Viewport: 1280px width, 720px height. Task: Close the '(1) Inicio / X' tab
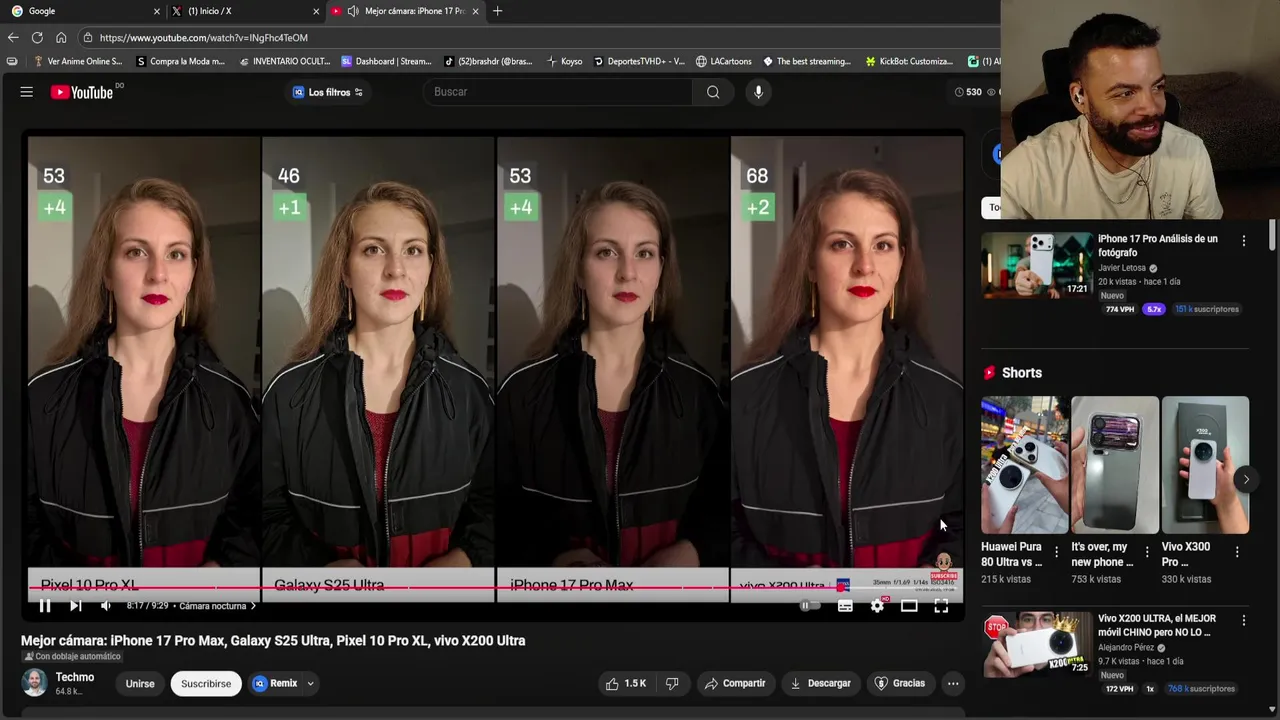click(316, 11)
